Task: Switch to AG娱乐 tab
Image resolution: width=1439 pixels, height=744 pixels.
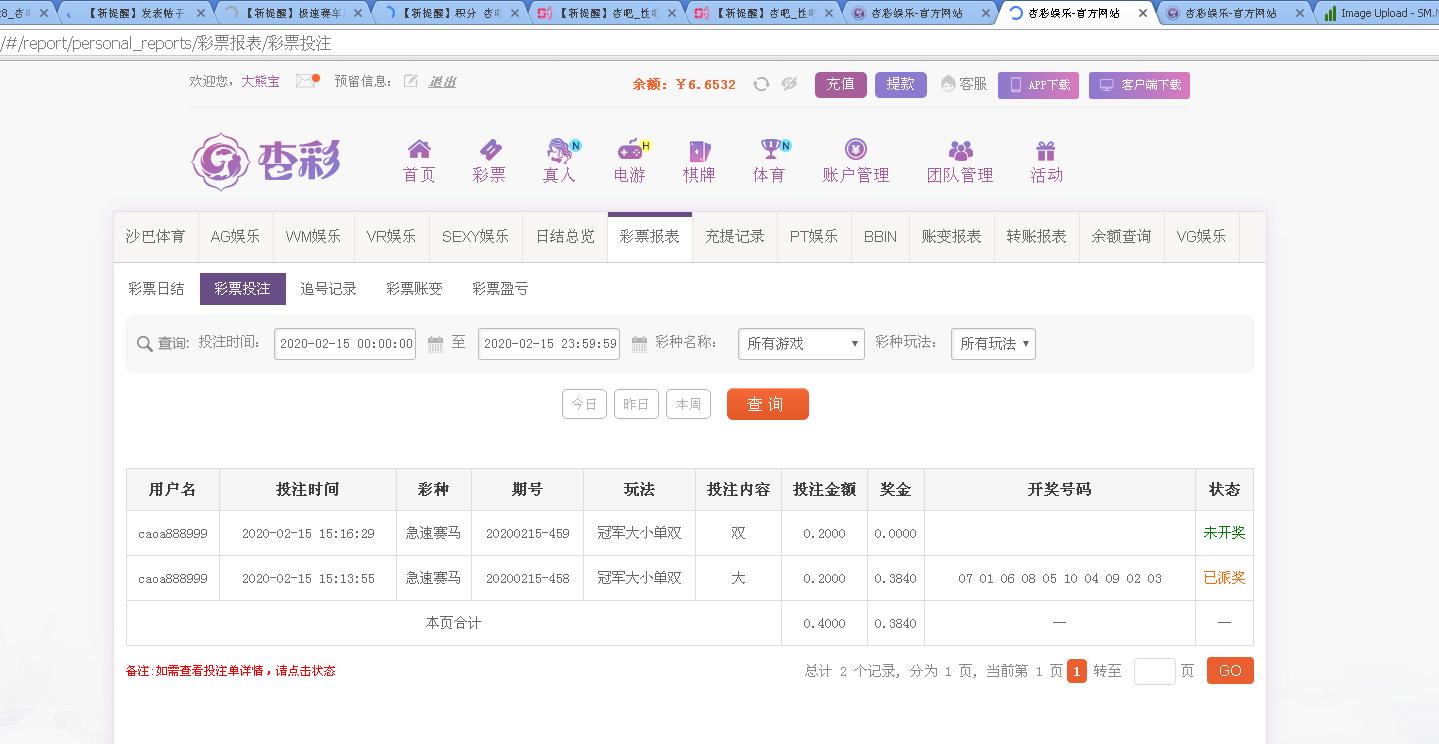Action: tap(235, 237)
